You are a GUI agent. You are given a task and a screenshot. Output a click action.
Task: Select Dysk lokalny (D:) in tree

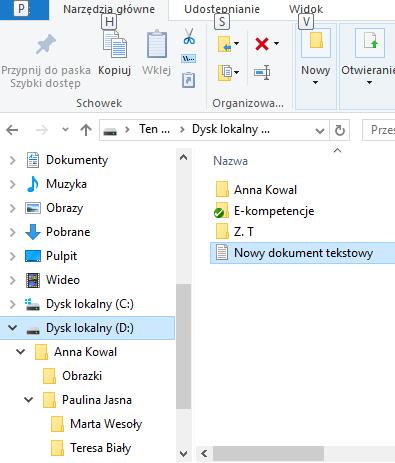[87, 328]
